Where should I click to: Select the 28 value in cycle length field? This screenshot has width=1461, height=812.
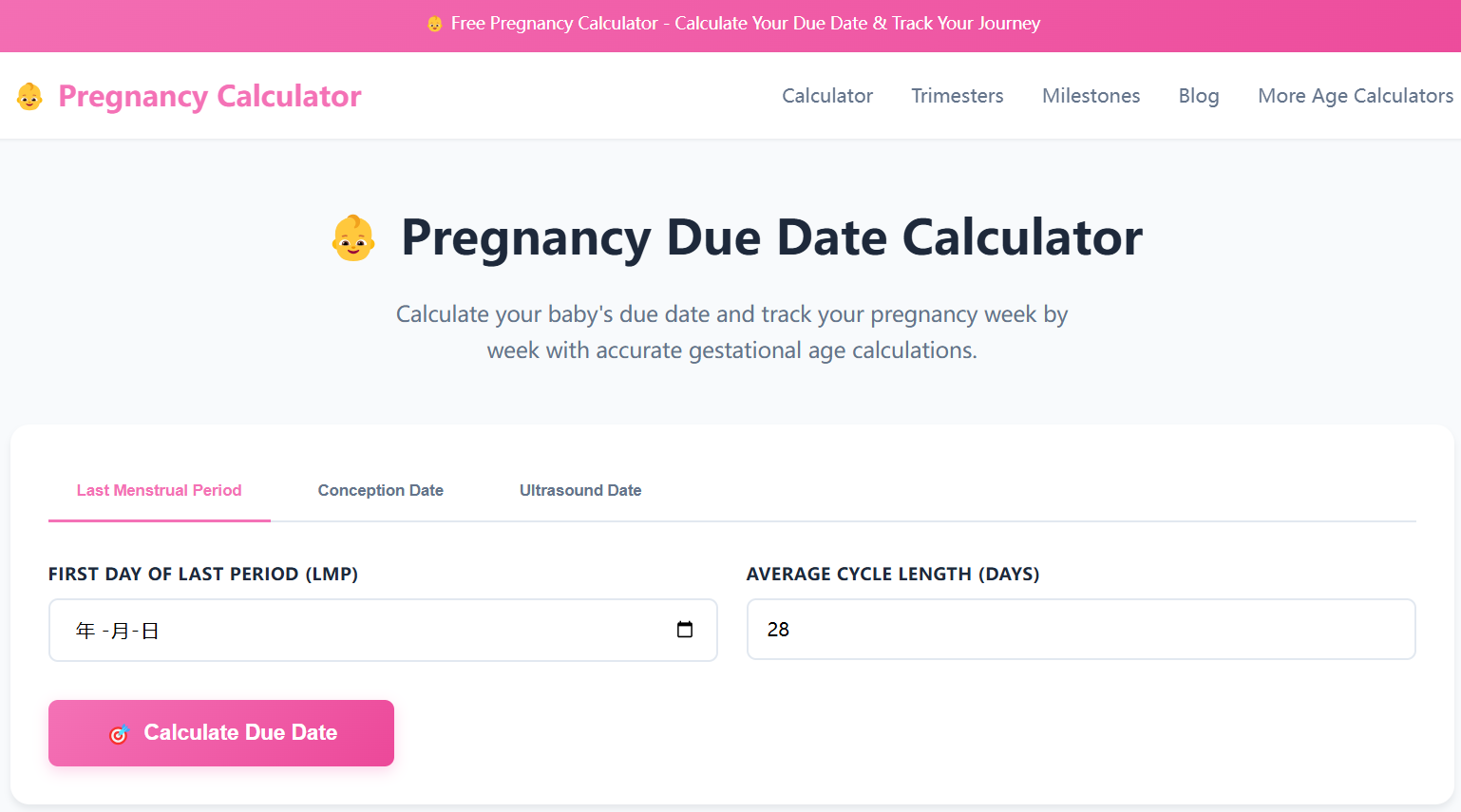click(777, 629)
